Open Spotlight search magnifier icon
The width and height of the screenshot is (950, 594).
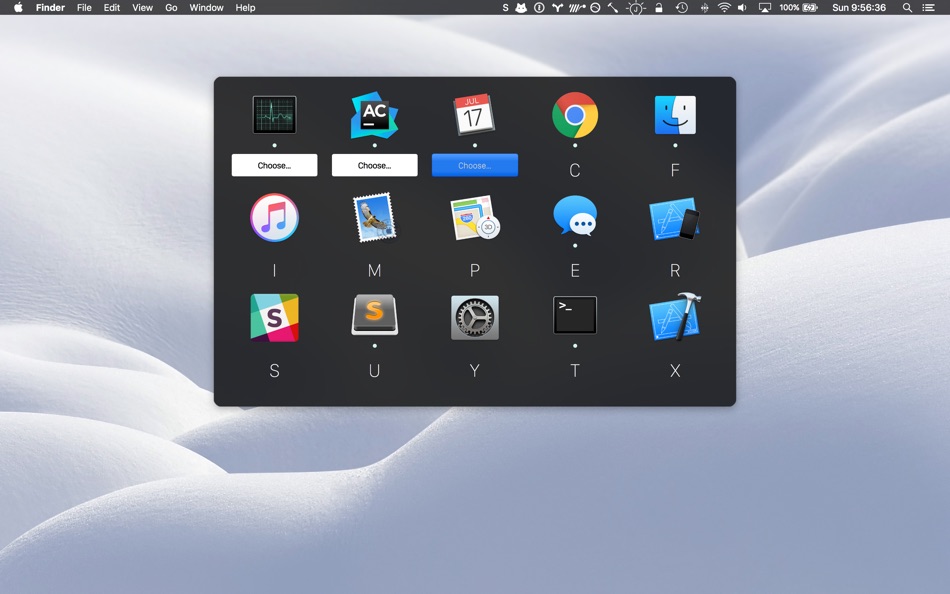coord(907,7)
